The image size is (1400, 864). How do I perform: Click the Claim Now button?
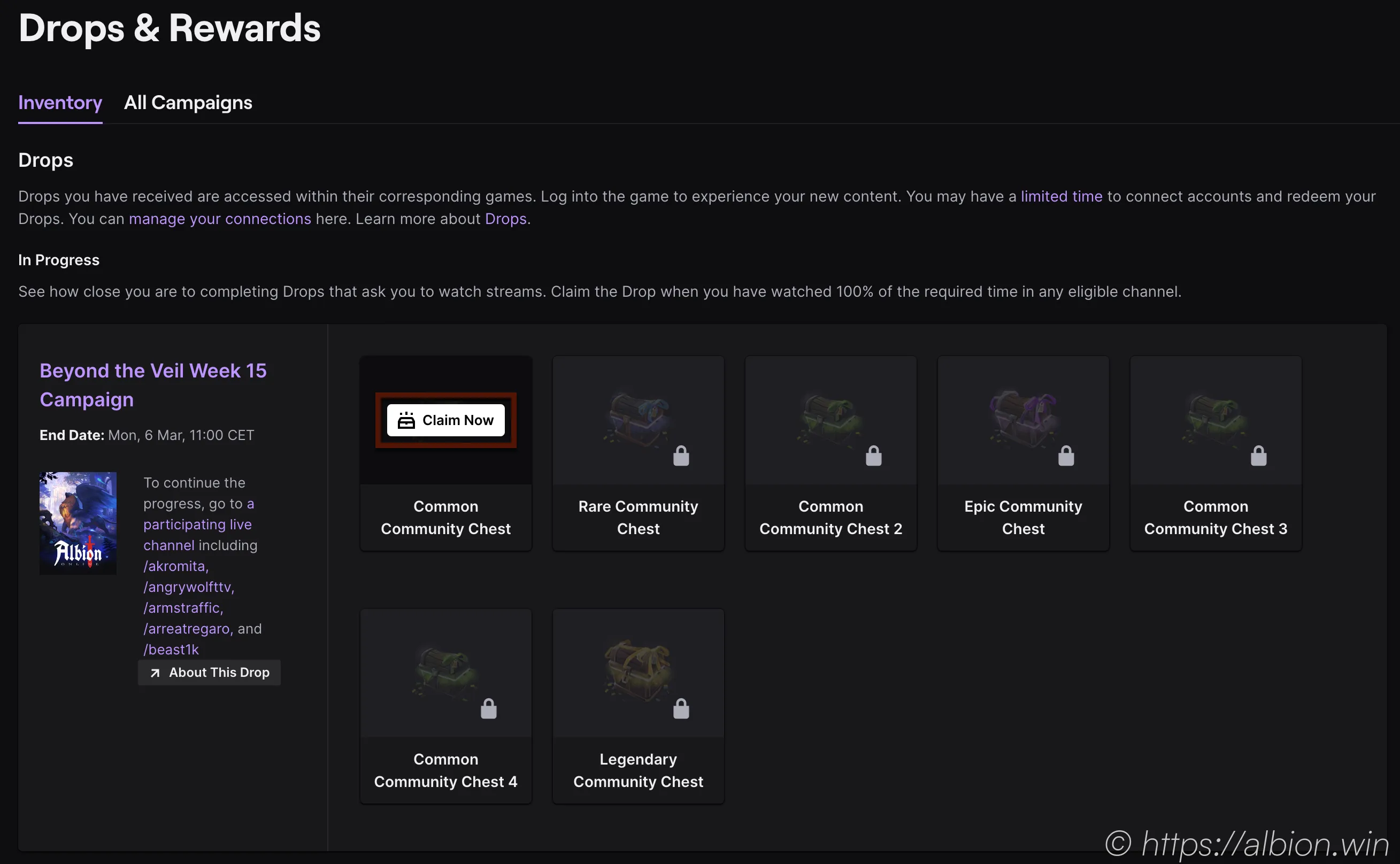[445, 420]
